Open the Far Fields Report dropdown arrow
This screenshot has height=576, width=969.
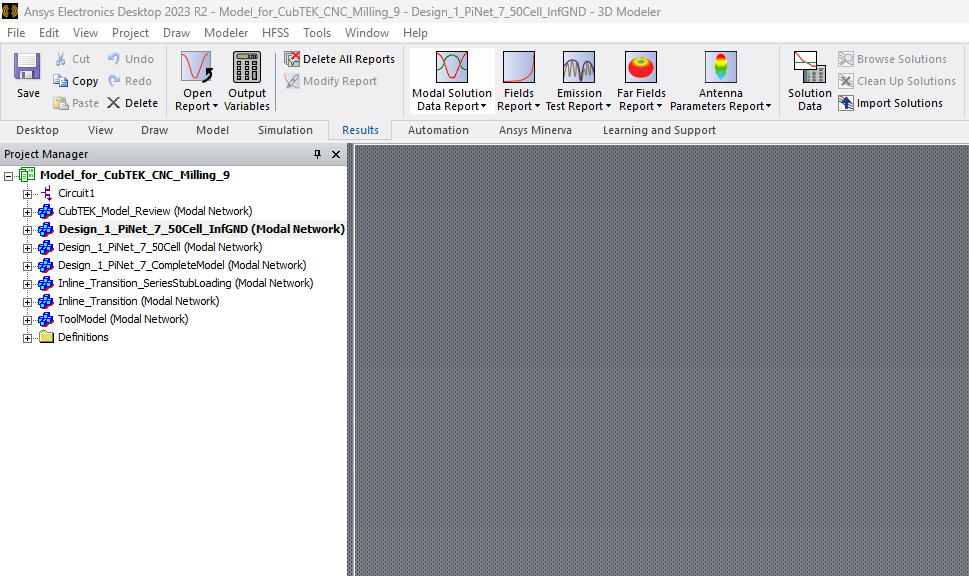(659, 106)
